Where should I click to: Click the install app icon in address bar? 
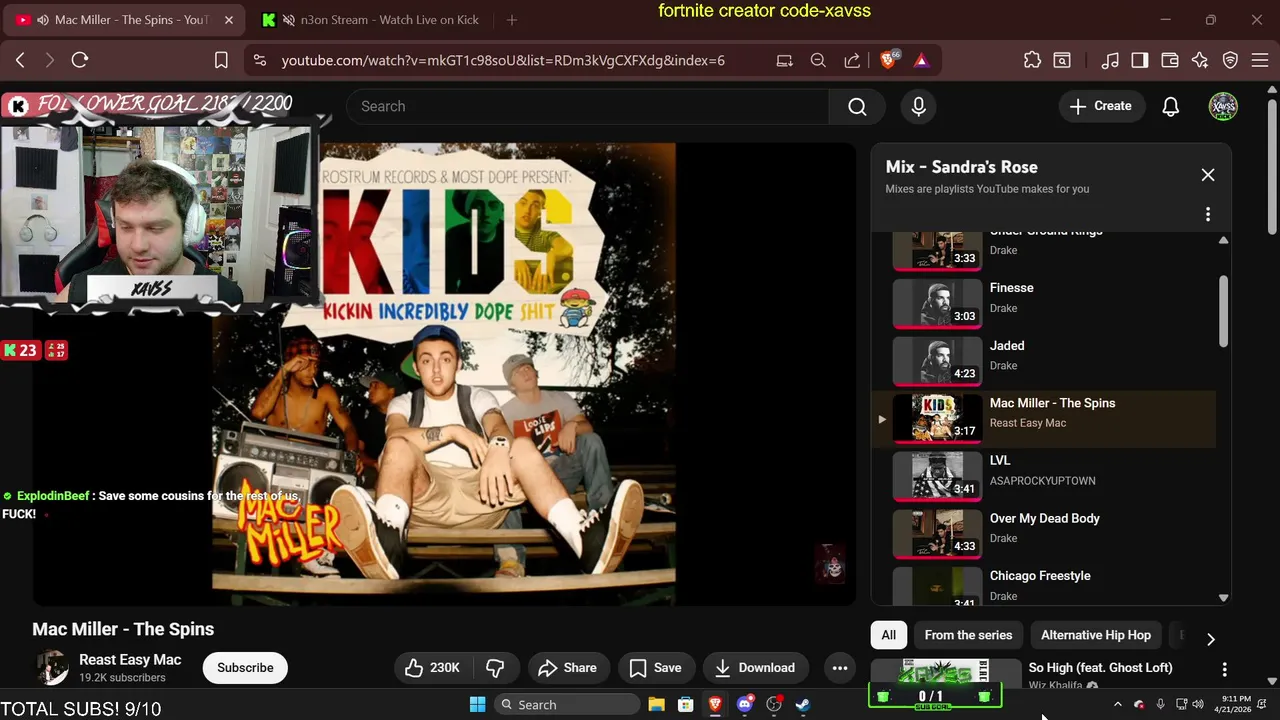[785, 60]
